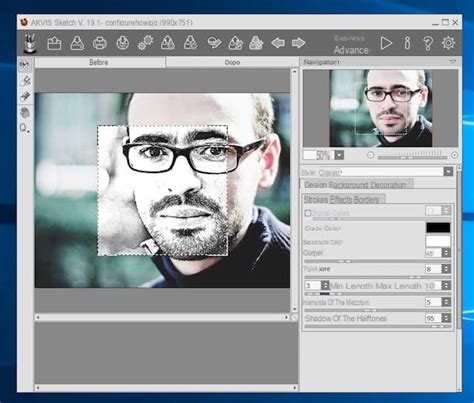Switch to the Before tab
The width and height of the screenshot is (474, 403).
[x=99, y=62]
